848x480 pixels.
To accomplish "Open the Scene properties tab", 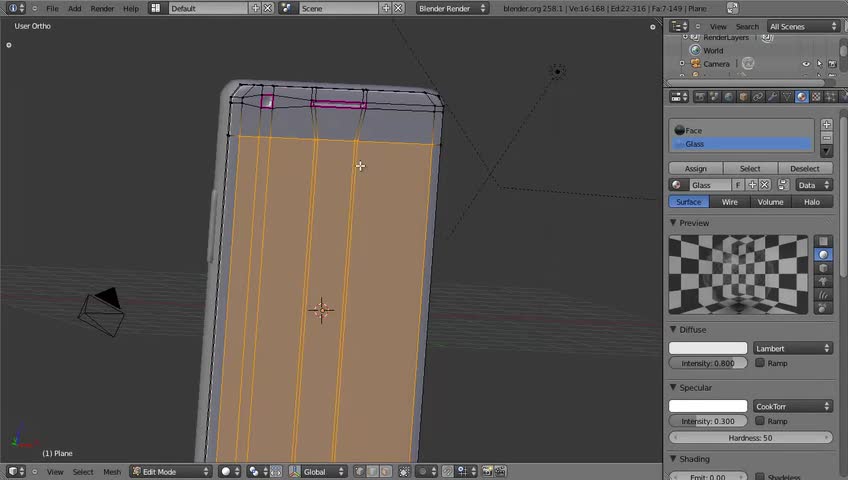I will coord(714,97).
